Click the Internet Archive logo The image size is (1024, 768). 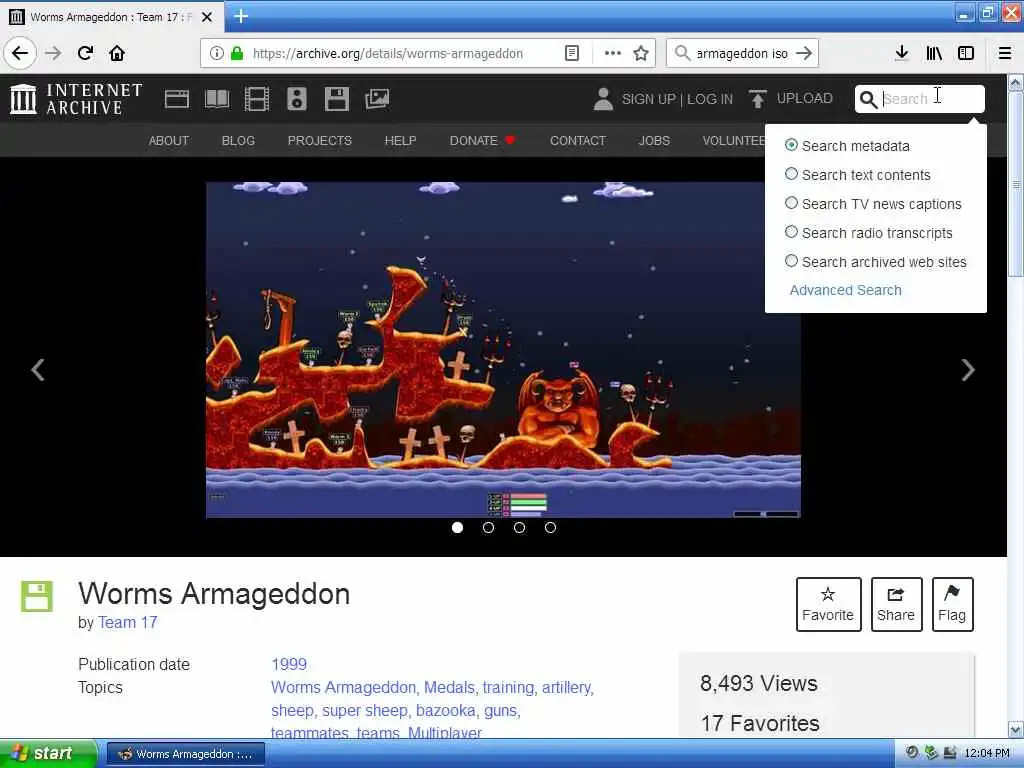[x=76, y=99]
